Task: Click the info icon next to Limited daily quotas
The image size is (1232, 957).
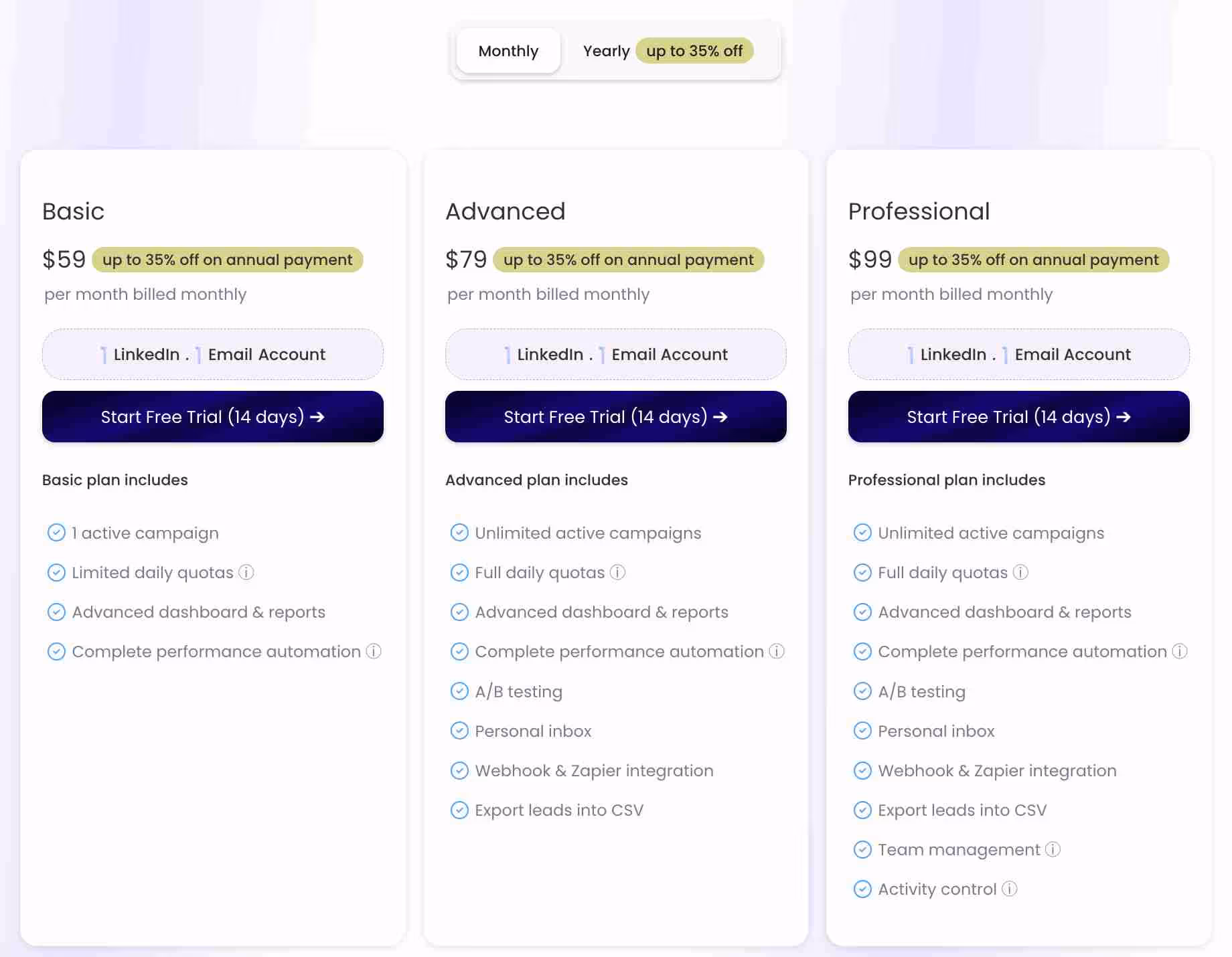Action: point(246,572)
